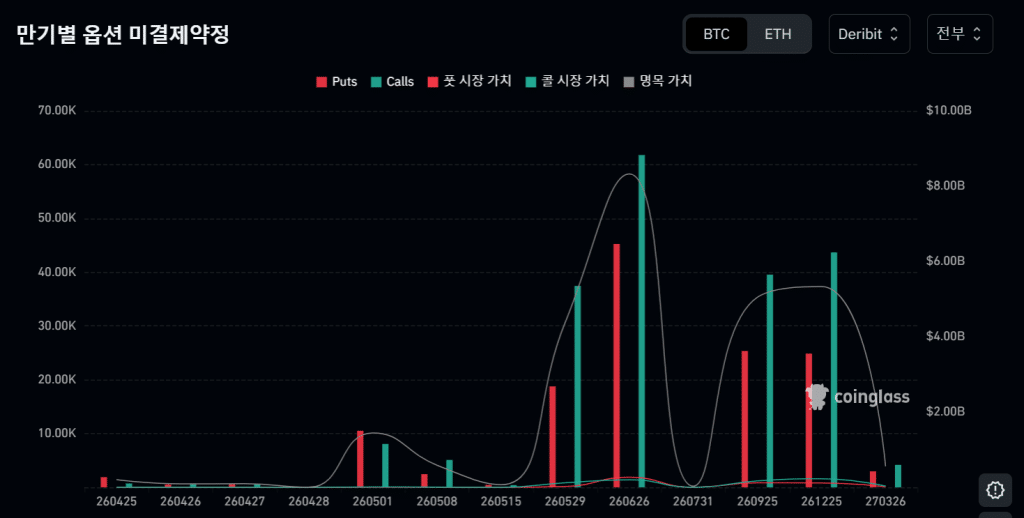Click the x-axis label 260515
Viewport: 1024px width, 518px height.
501,502
